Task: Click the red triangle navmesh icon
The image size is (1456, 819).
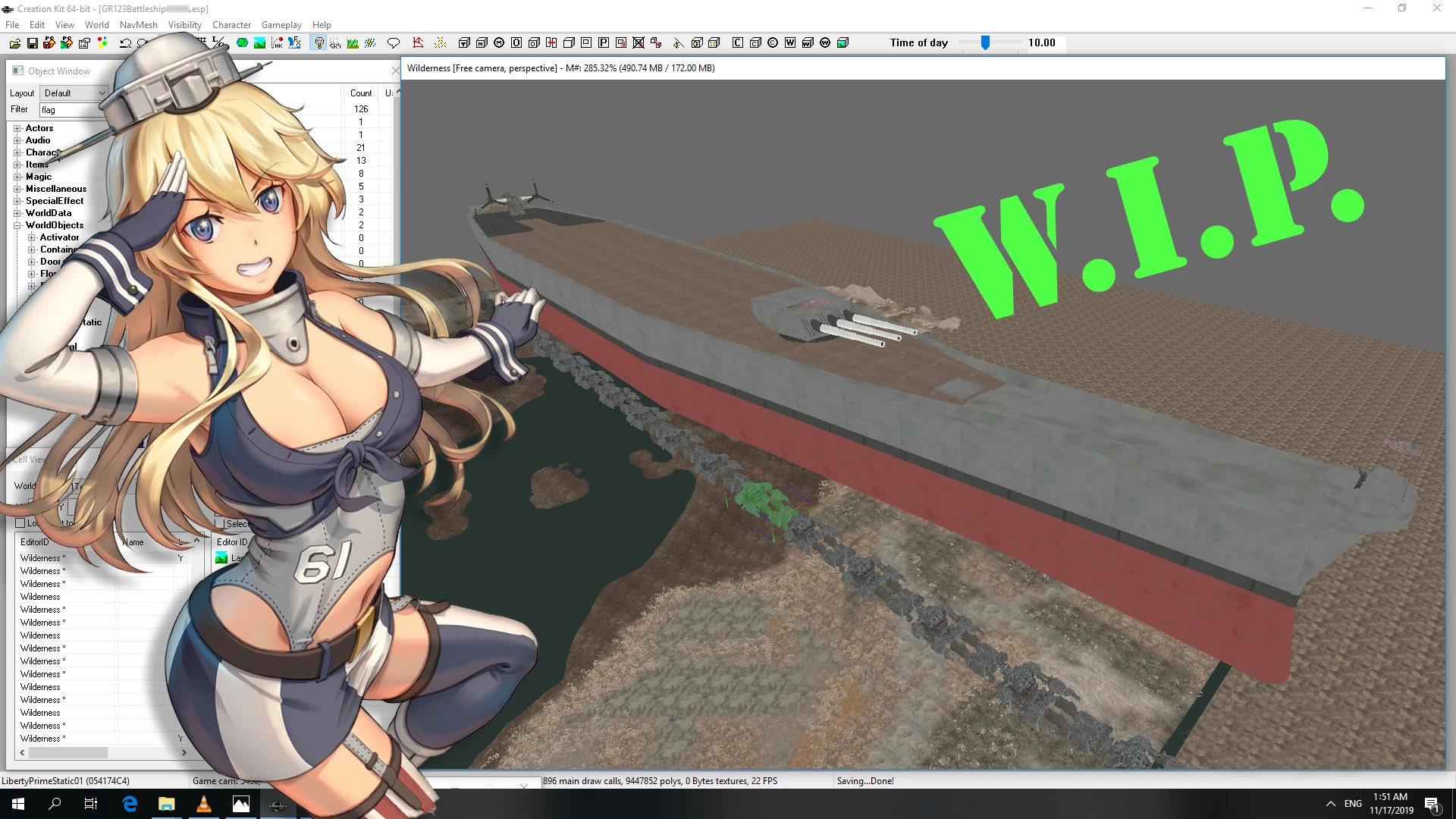Action: [418, 43]
